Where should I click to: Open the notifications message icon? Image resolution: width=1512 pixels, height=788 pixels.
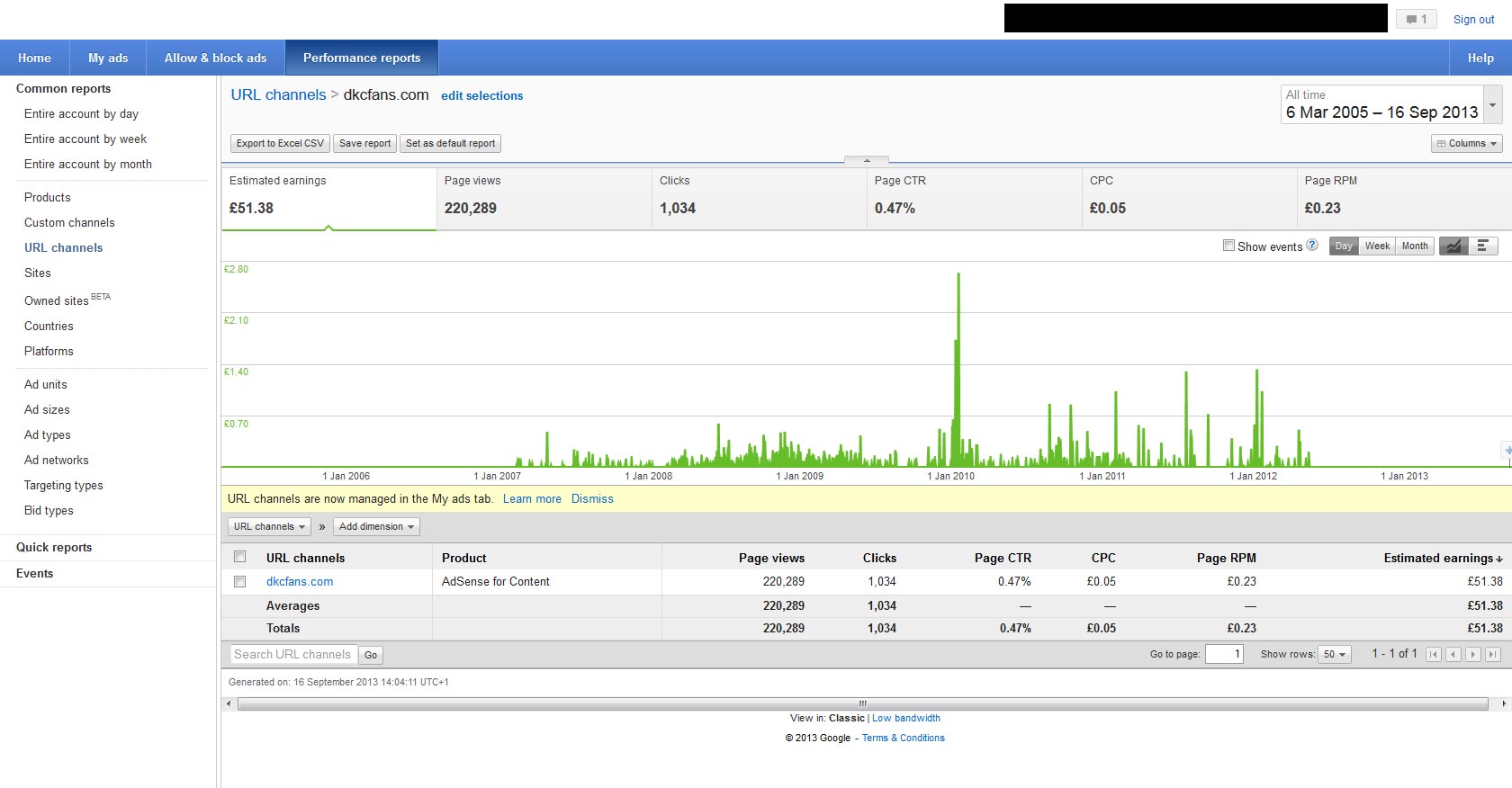pyautogui.click(x=1416, y=19)
